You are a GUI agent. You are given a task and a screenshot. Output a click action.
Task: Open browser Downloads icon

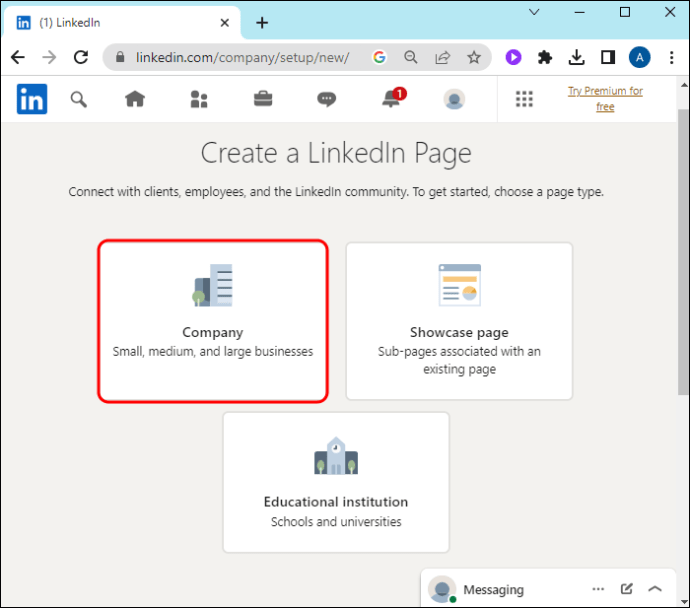pos(576,57)
